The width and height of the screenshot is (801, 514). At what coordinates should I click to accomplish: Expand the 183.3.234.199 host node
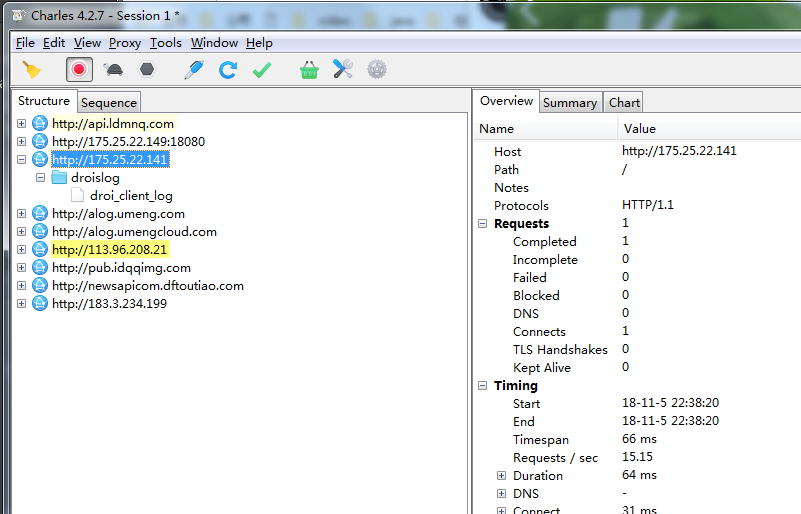(21, 303)
